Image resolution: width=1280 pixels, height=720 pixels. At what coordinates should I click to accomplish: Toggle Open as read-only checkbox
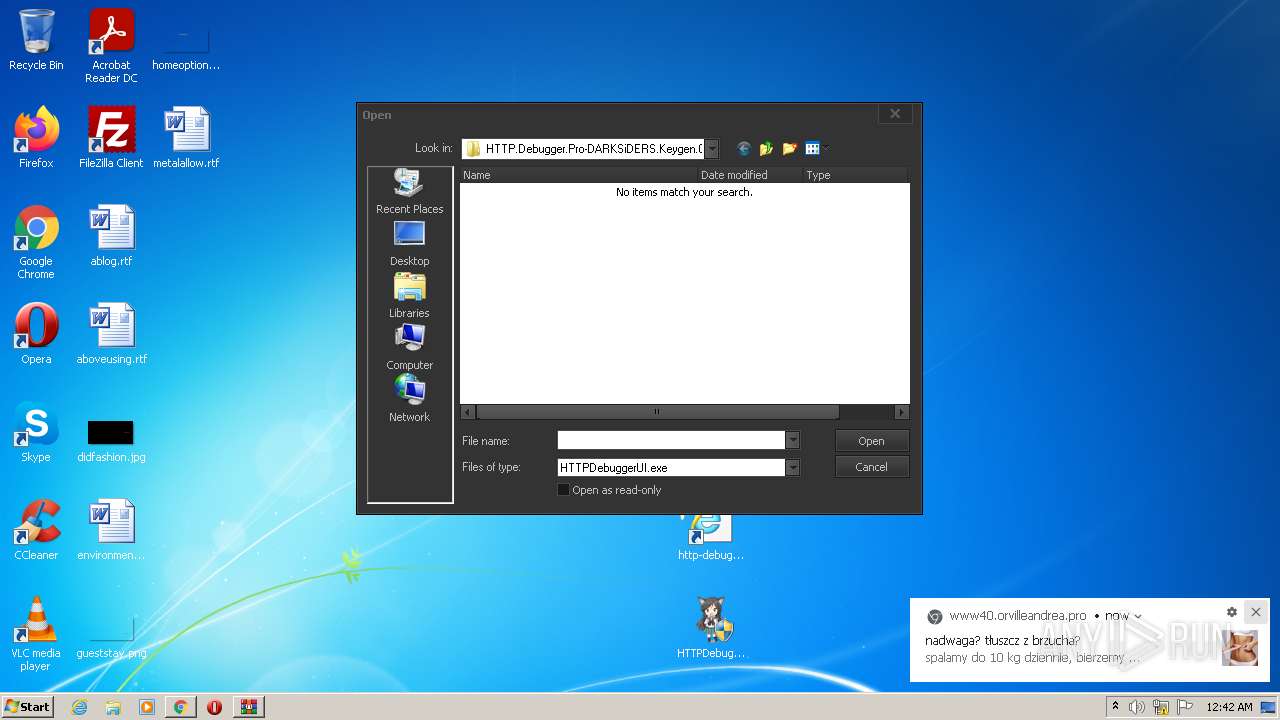(563, 490)
